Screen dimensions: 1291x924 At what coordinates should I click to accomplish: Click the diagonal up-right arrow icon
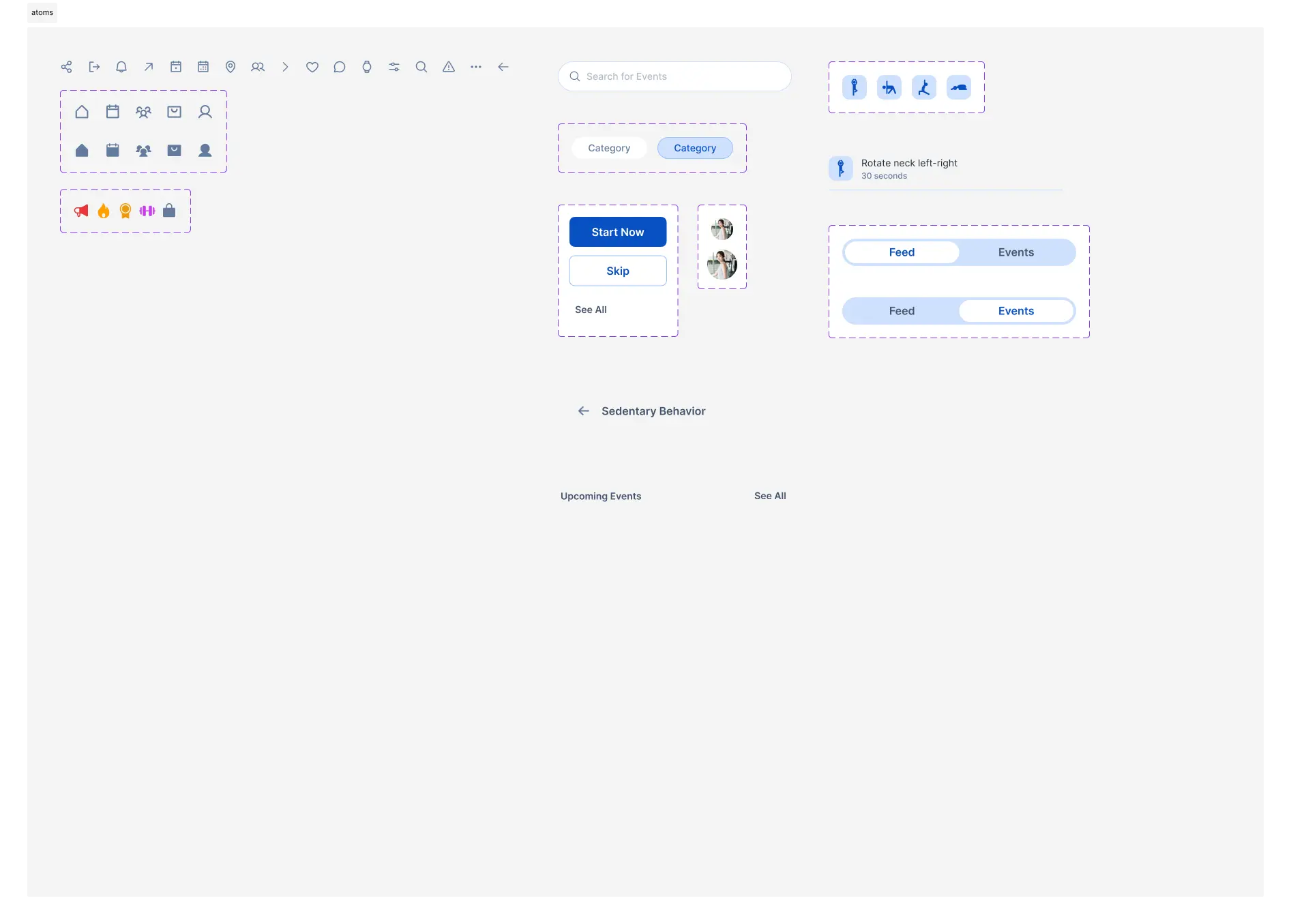[x=149, y=67]
